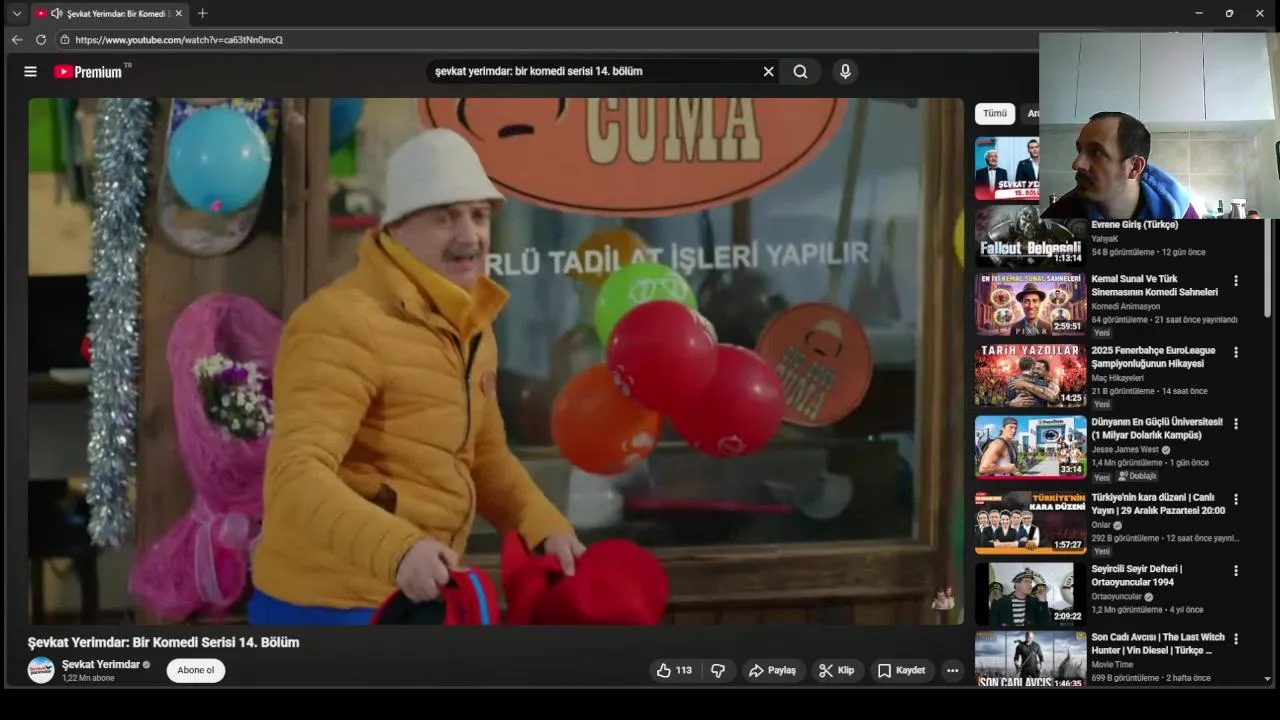
Task: Restore down the browser window
Action: click(1229, 13)
